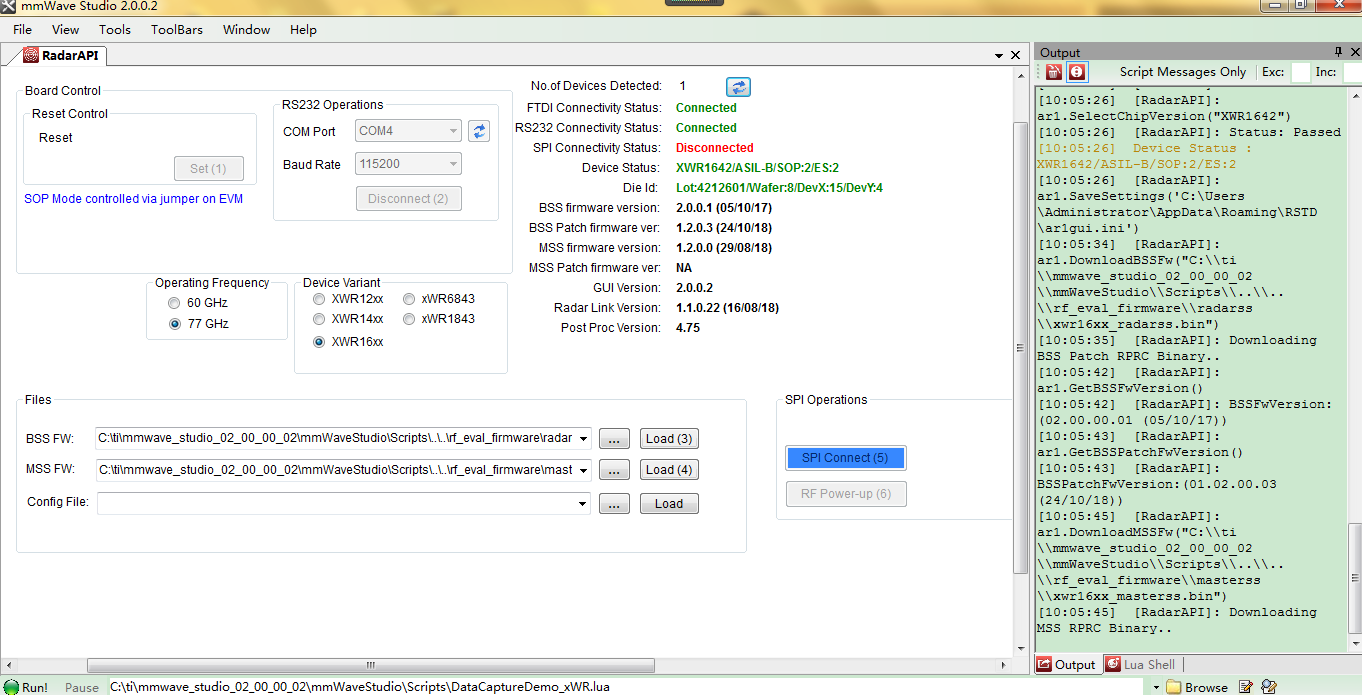Screen dimensions: 1362x695
Task: Open the File menu
Action: pyautogui.click(x=22, y=30)
